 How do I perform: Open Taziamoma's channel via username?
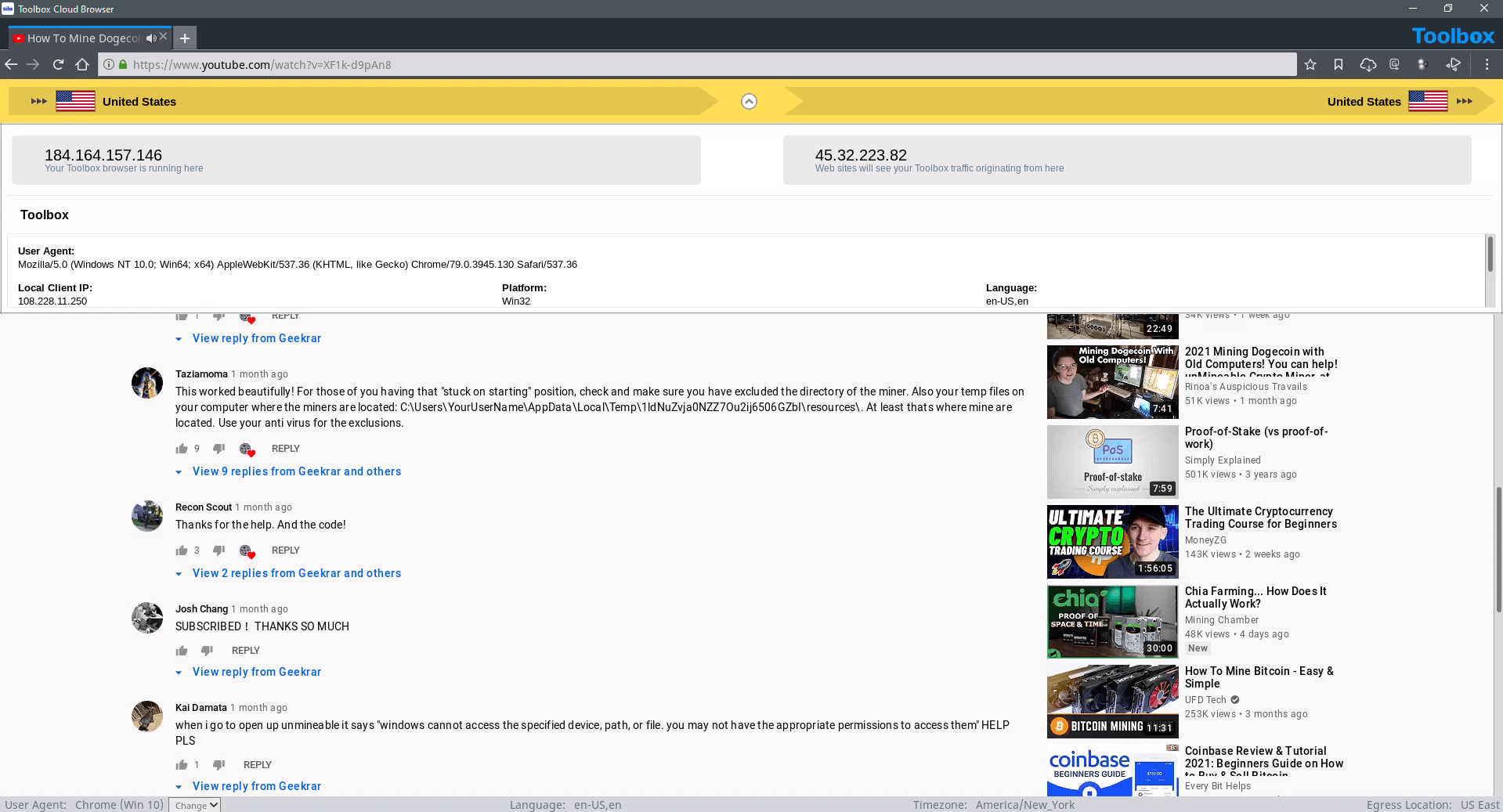(201, 374)
